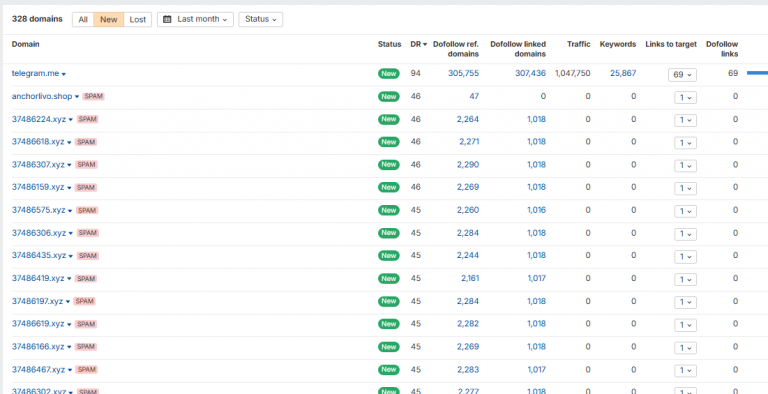Screen dimensions: 768x394
Task: Open the Status filter dropdown
Action: (x=261, y=20)
